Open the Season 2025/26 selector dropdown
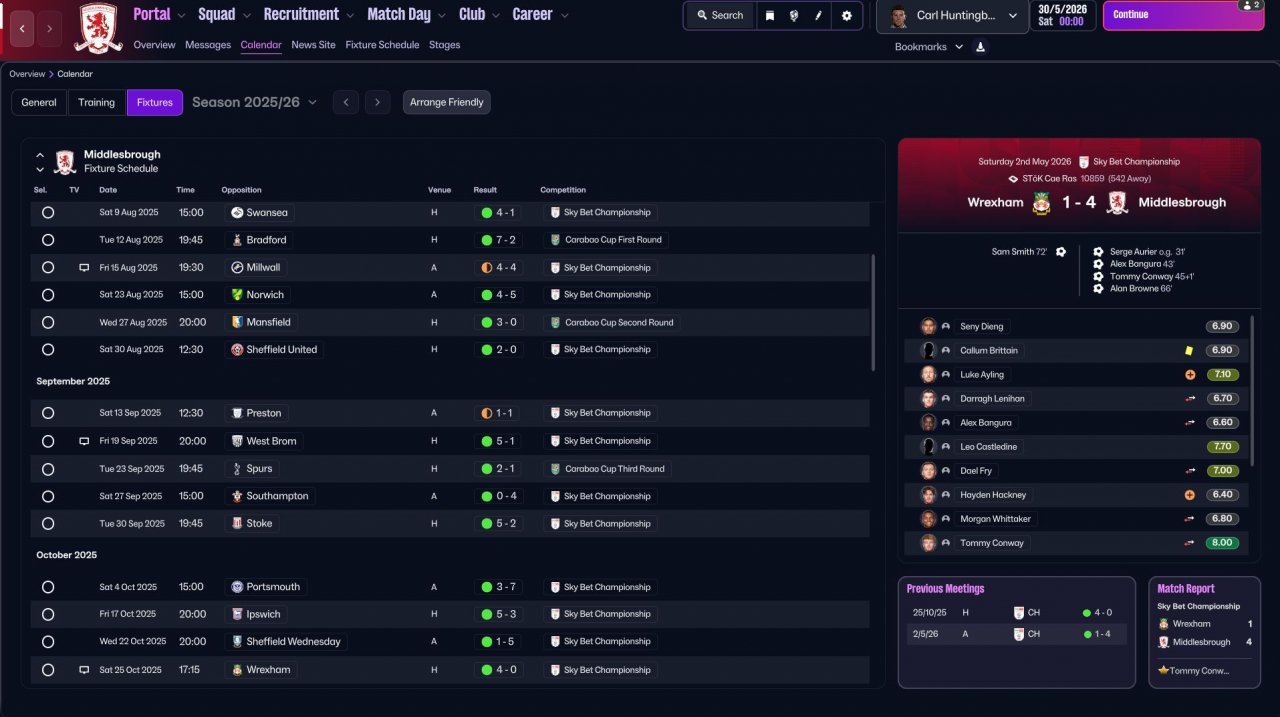This screenshot has width=1280, height=717. 254,102
